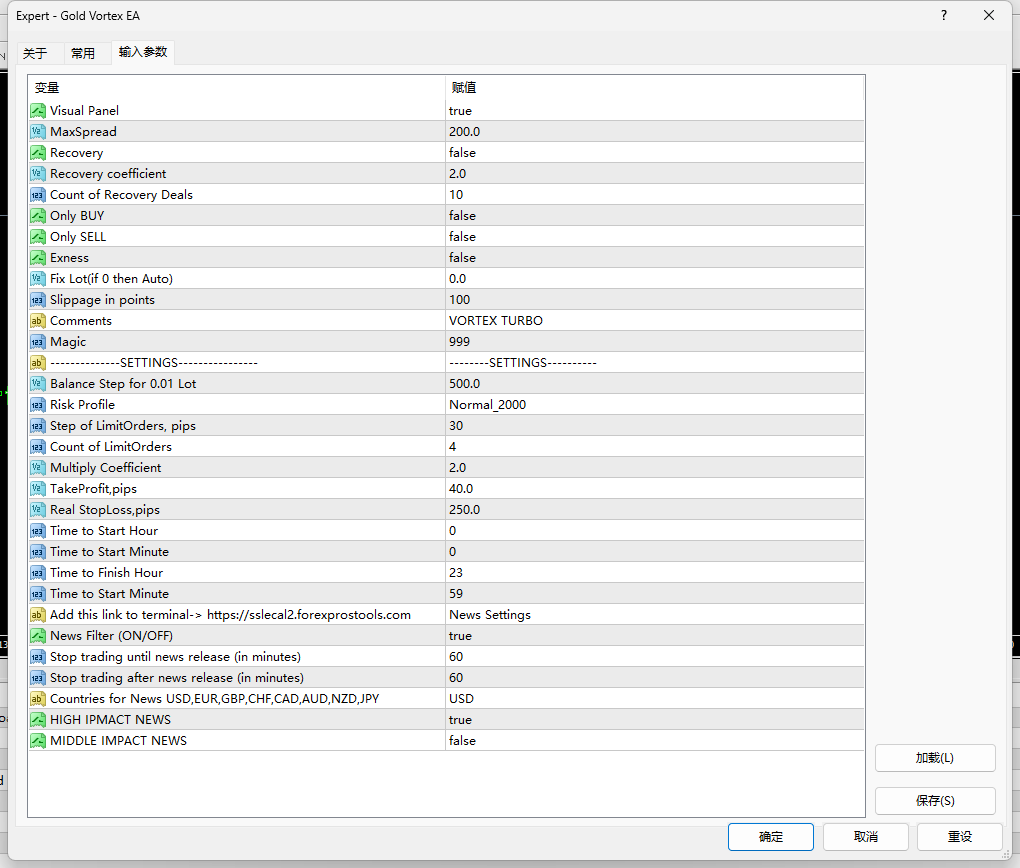This screenshot has height=868, width=1020.
Task: Click the Magic parameter icon
Action: tap(38, 342)
